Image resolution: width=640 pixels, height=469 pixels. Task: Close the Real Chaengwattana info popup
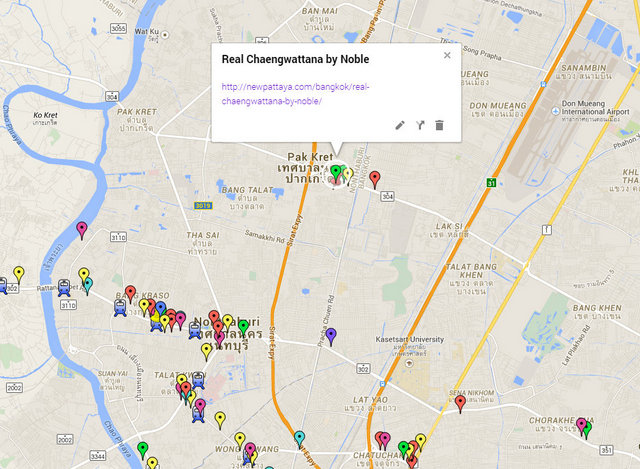pos(447,55)
